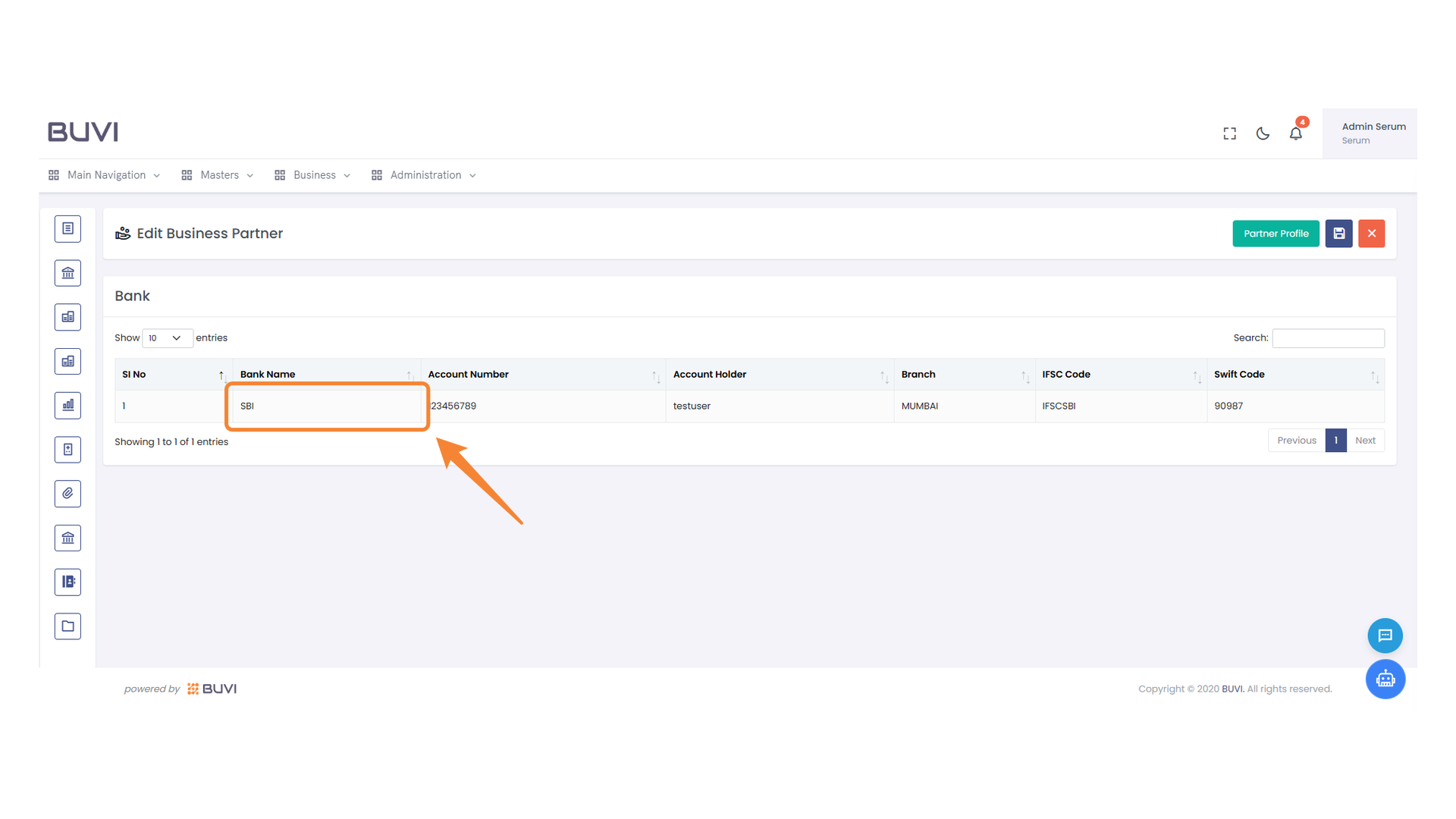Open the show entries count dropdown
This screenshot has width=1456, height=819.
click(167, 338)
